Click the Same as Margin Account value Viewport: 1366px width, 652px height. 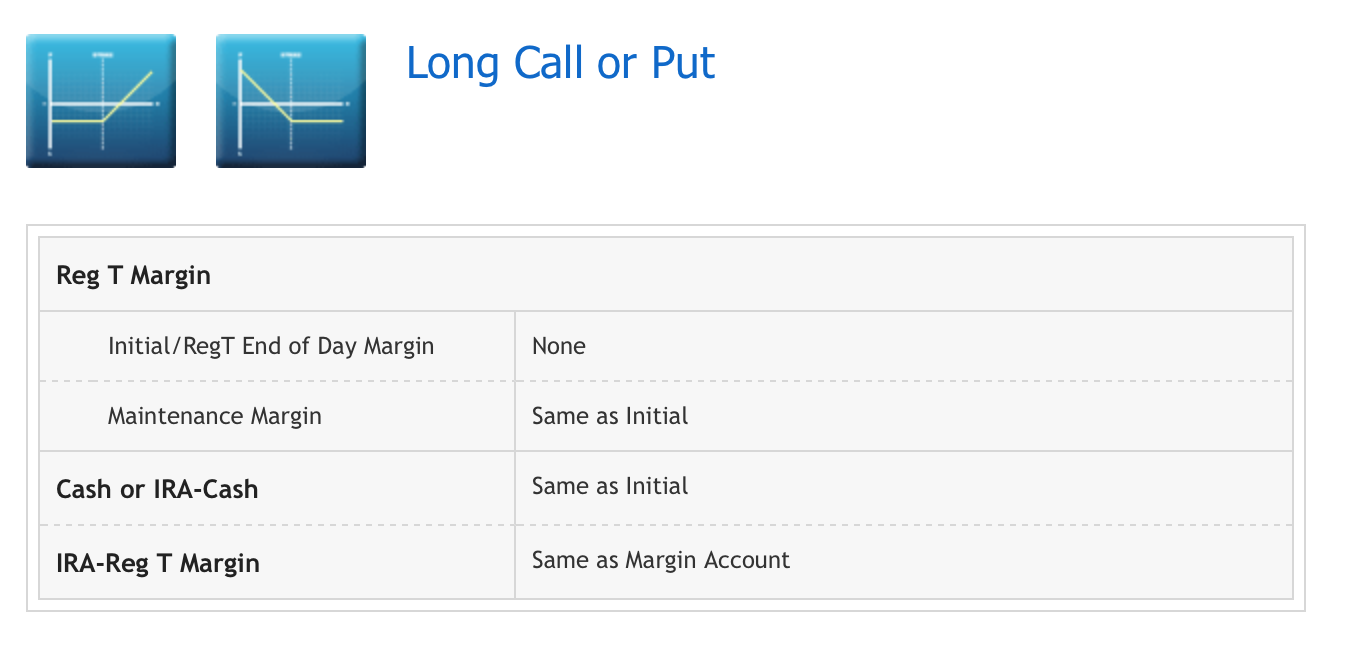[661, 560]
